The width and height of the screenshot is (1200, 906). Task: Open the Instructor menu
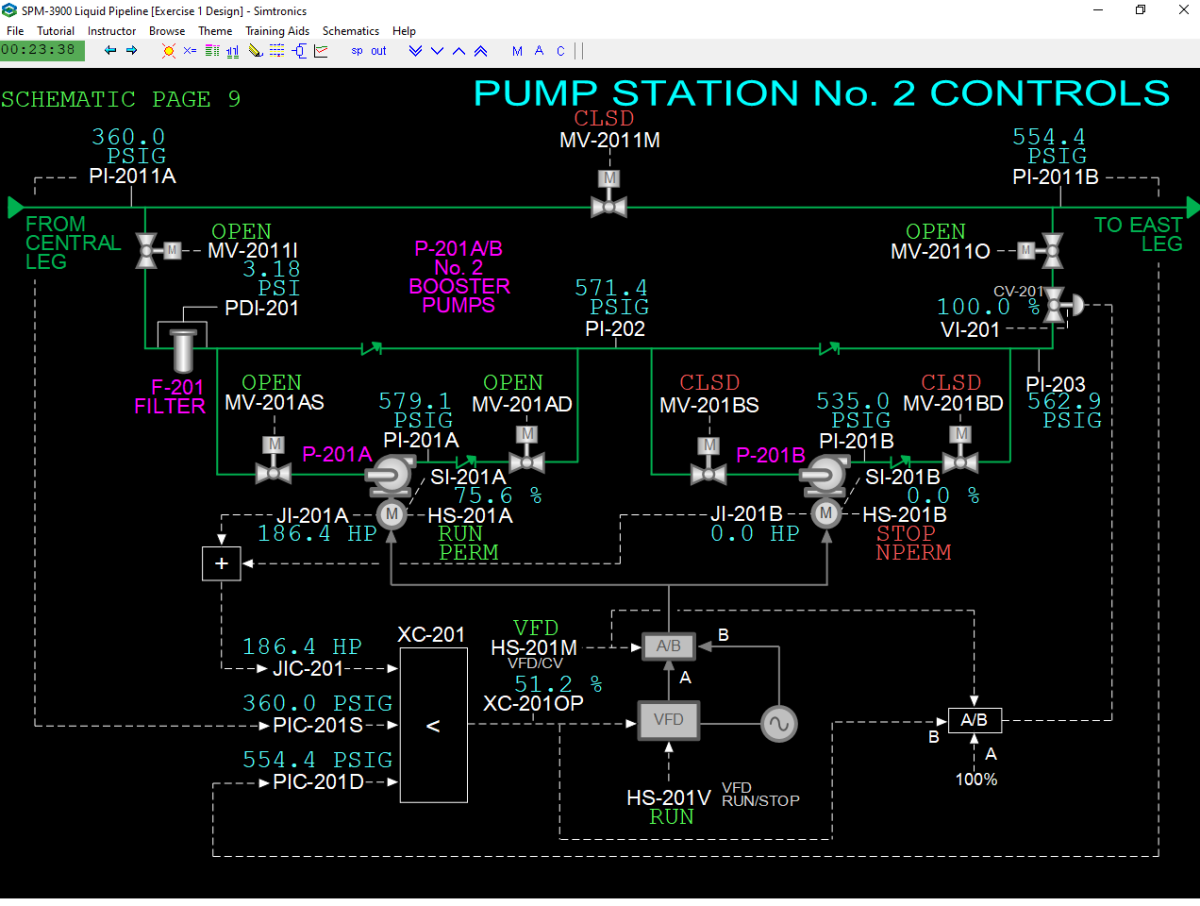coord(112,31)
